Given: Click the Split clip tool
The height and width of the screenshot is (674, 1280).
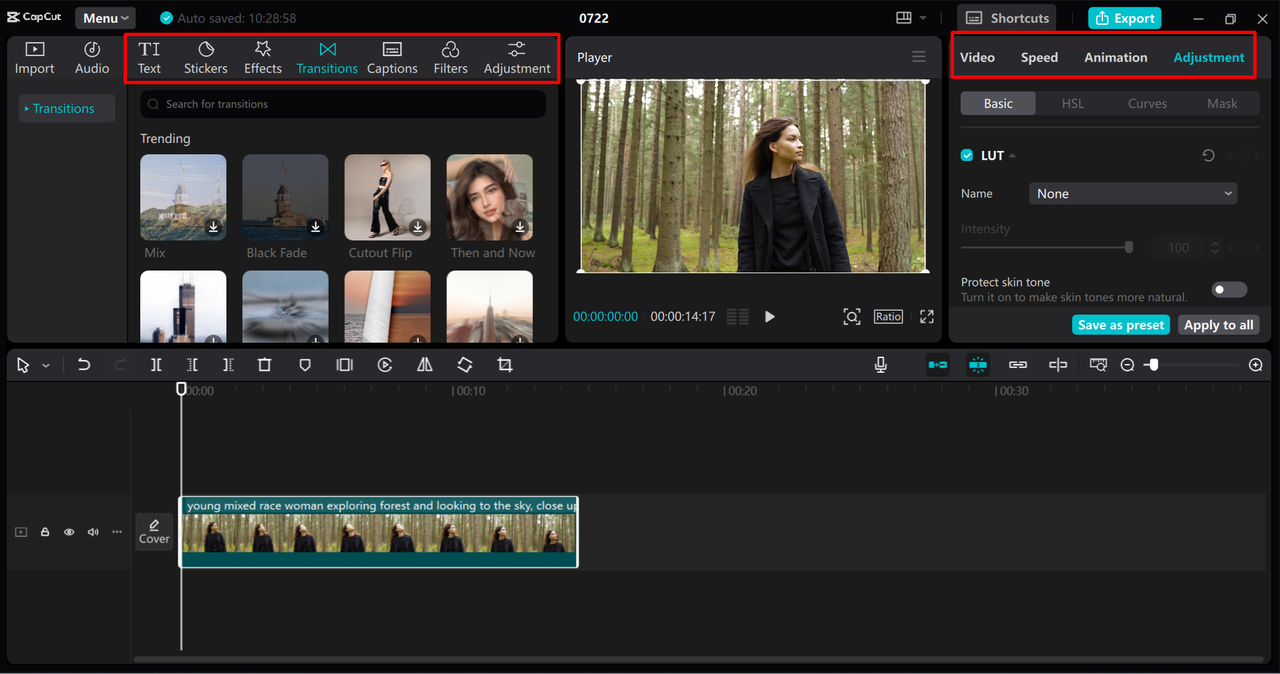Looking at the screenshot, I should coord(156,365).
